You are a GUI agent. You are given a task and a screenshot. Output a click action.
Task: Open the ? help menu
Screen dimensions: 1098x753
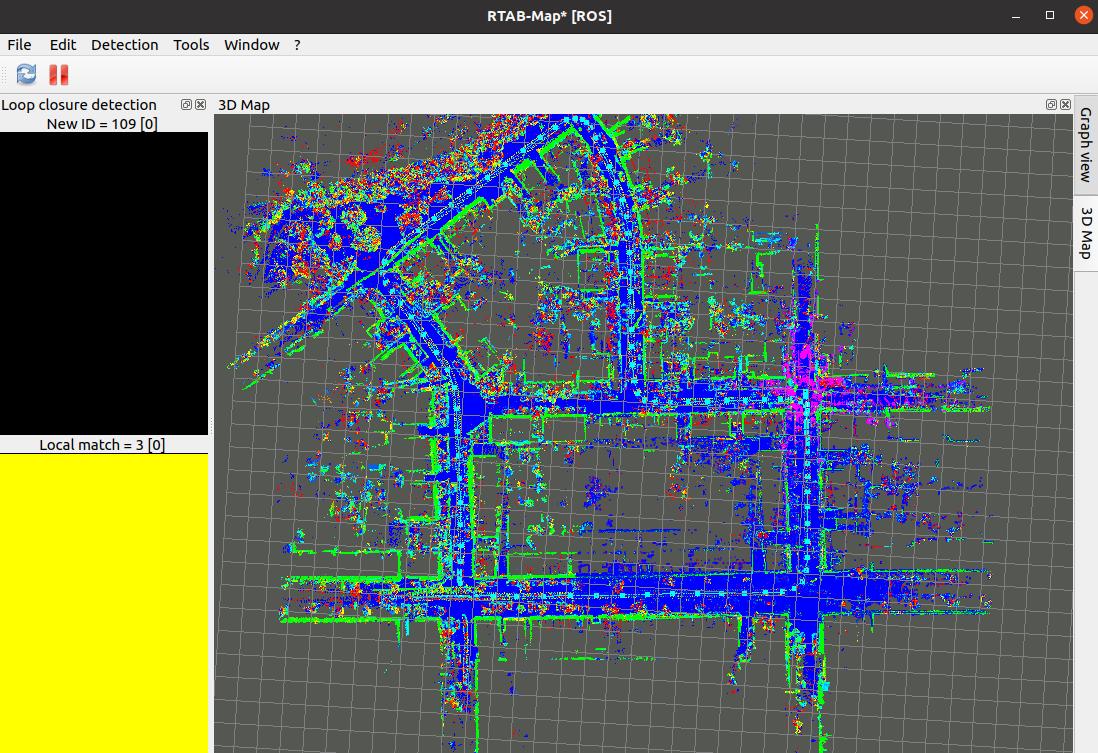(x=297, y=45)
